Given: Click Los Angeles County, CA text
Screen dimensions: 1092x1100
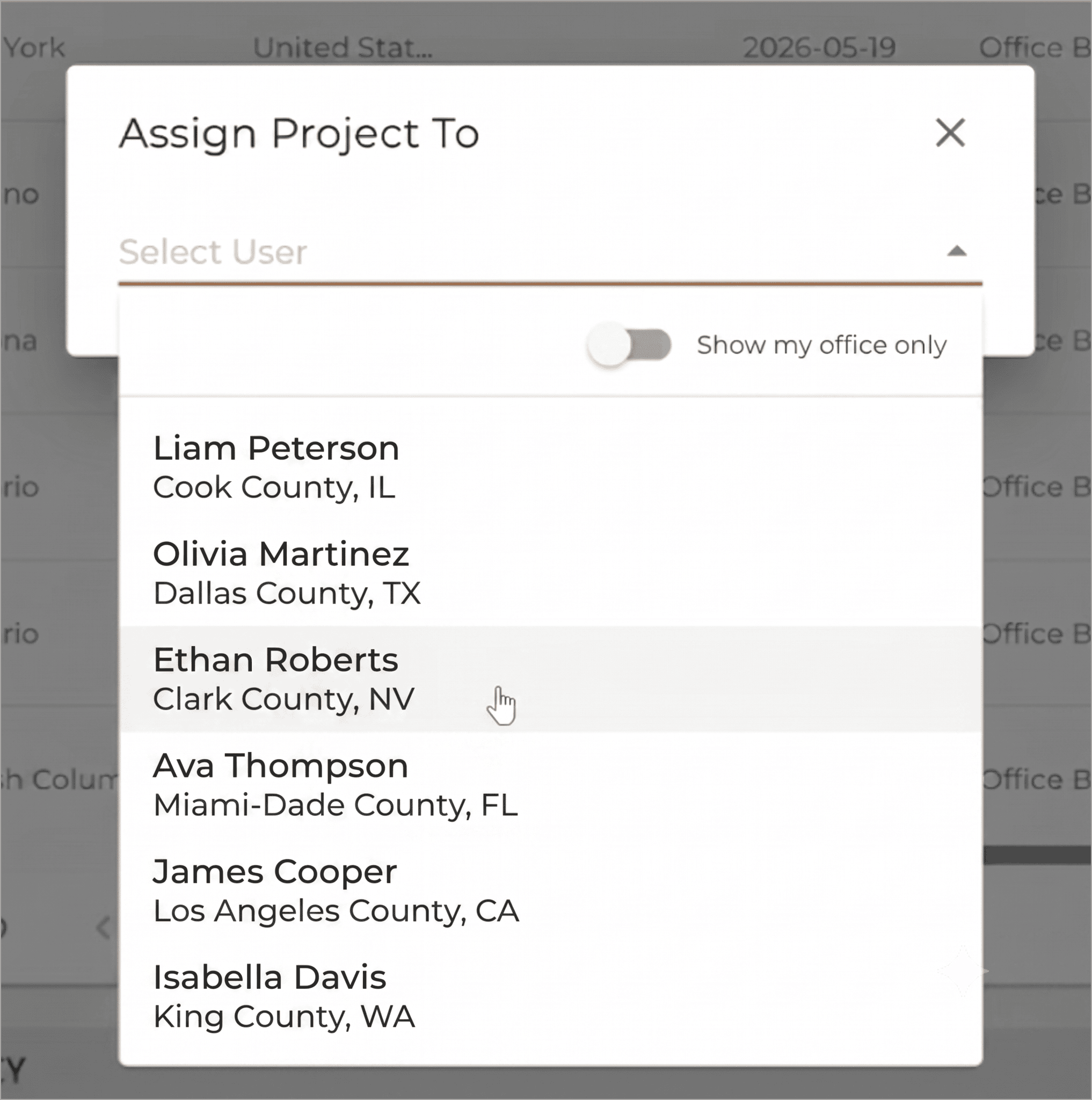Looking at the screenshot, I should [336, 911].
